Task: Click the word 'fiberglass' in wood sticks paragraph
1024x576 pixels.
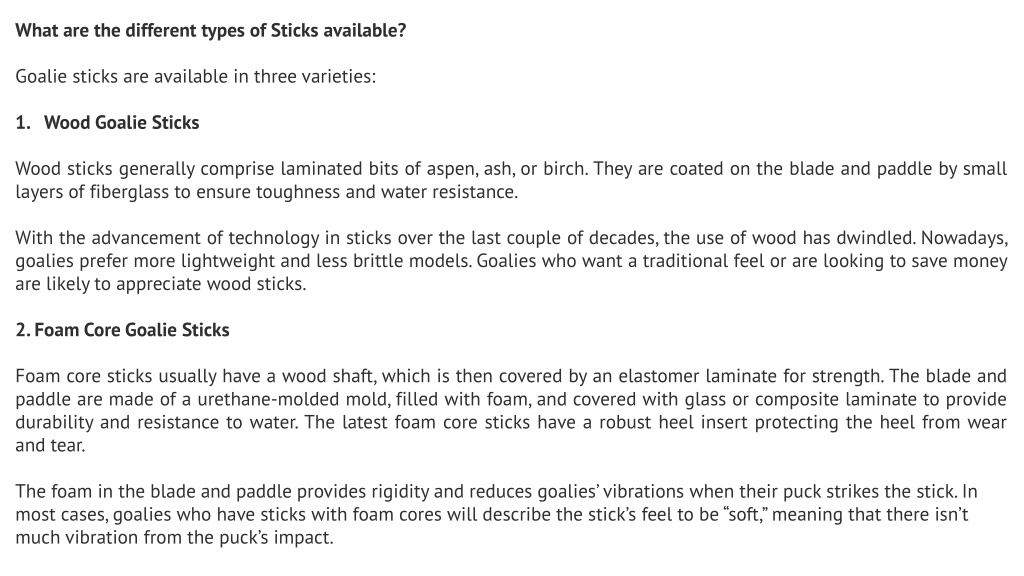Action: pos(129,192)
